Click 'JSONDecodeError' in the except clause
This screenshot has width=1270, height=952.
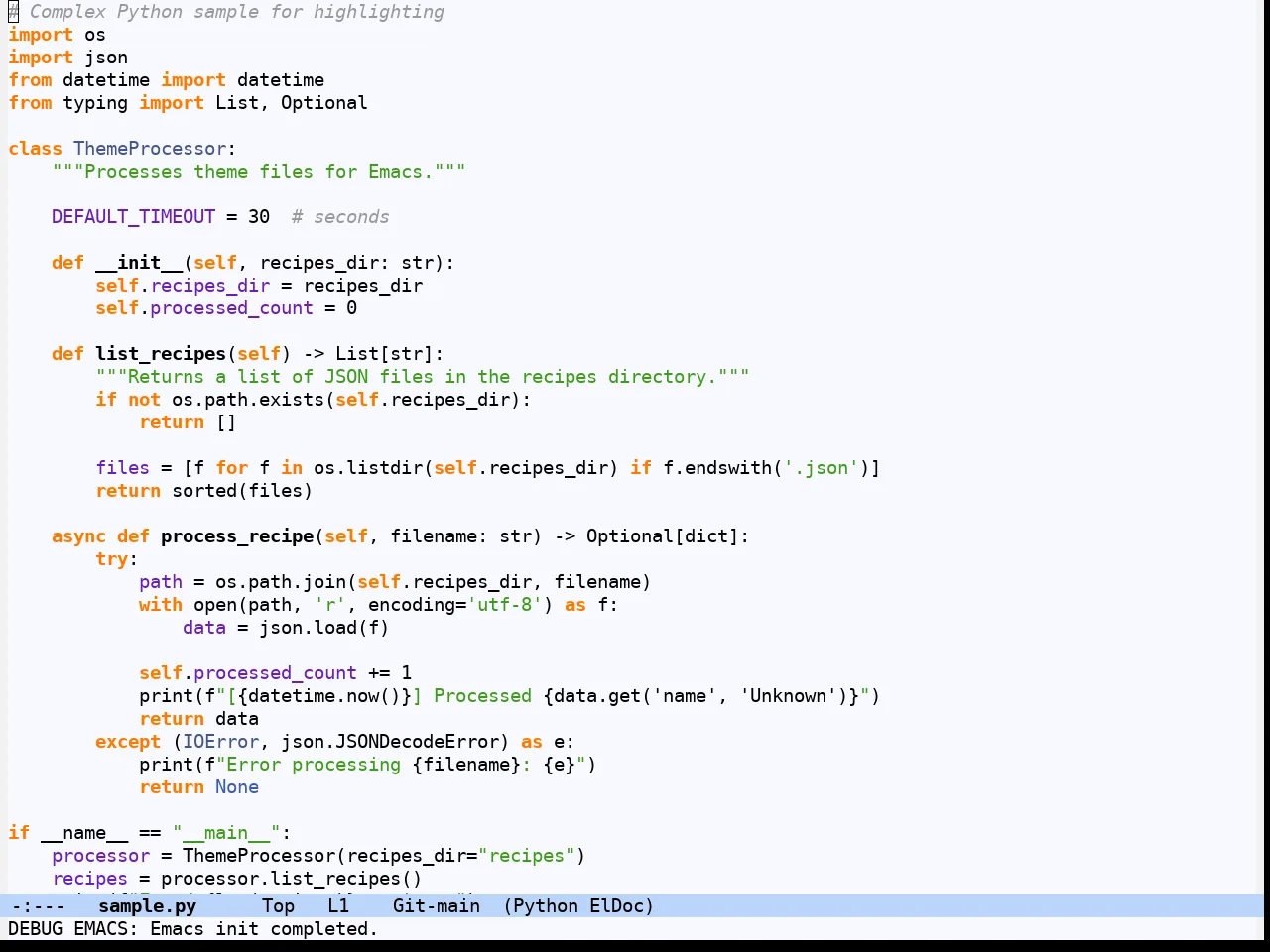click(x=417, y=742)
